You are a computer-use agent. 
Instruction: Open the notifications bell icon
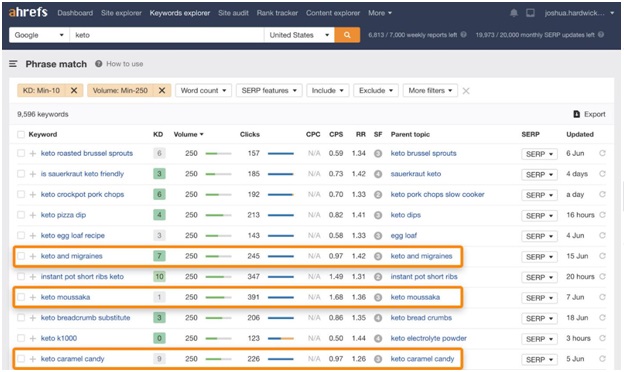click(x=514, y=13)
